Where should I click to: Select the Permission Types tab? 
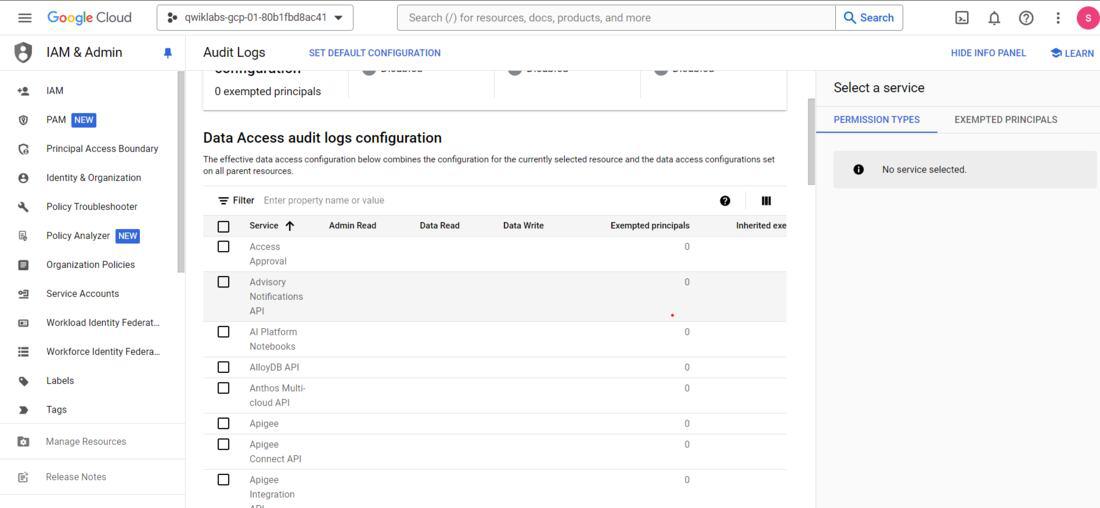pos(876,120)
